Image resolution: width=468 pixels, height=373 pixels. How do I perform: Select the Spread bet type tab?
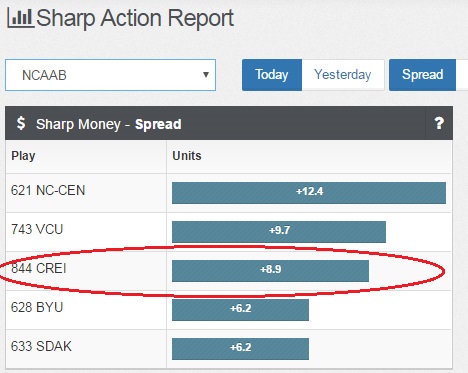(x=422, y=75)
